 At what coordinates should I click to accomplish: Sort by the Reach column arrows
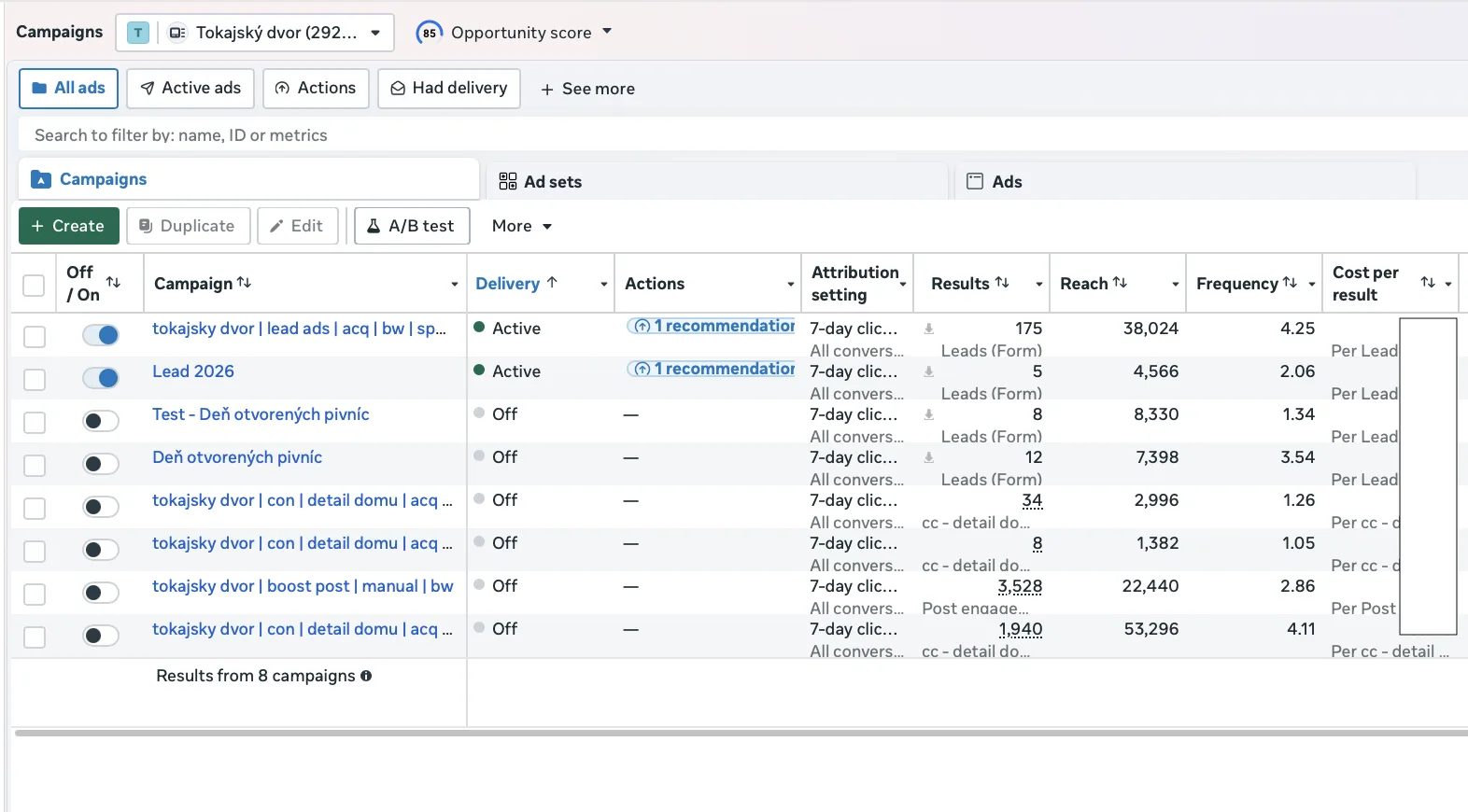(1120, 282)
